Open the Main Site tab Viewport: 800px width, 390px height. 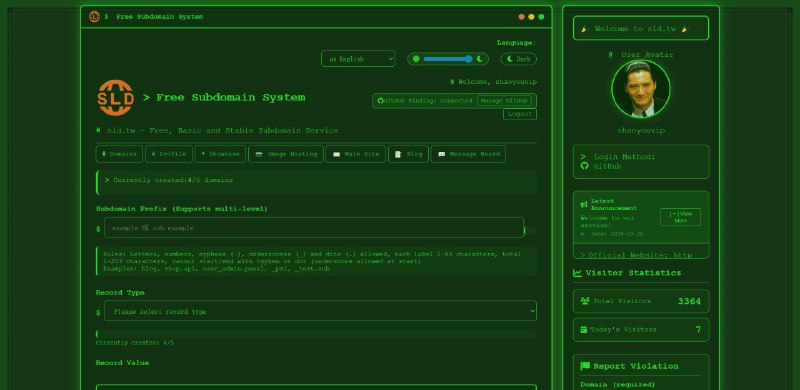click(x=356, y=154)
